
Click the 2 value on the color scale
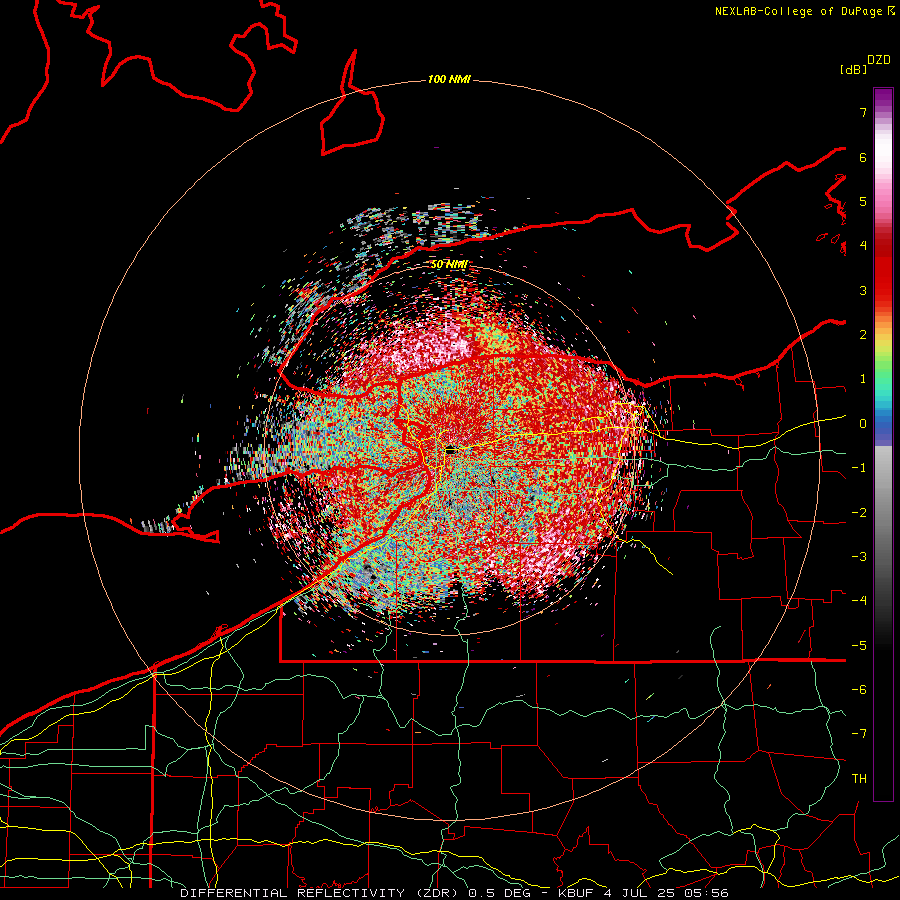pos(863,335)
